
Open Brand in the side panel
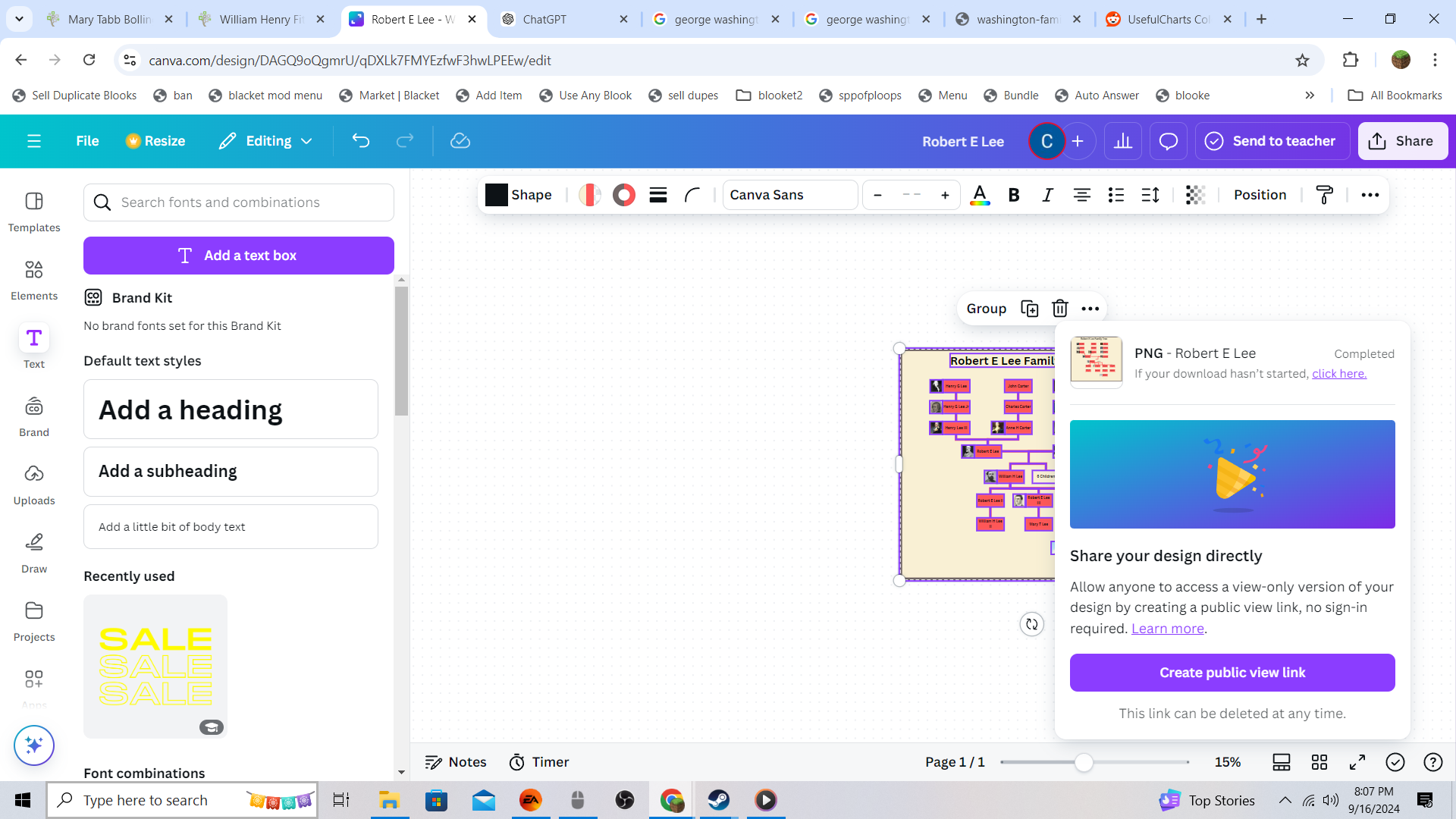point(34,416)
